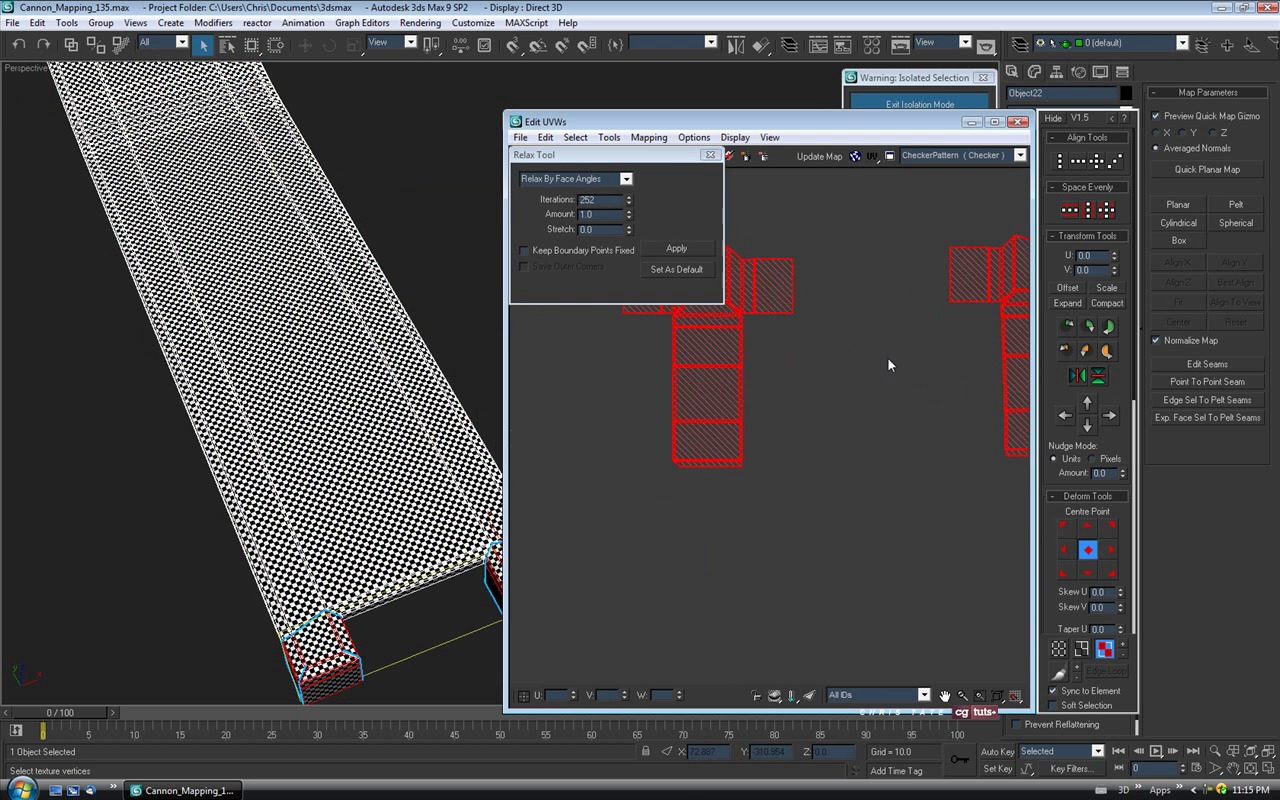1280x800 pixels.
Task: Open the Hierarchy command panel tab
Action: tap(1056, 72)
